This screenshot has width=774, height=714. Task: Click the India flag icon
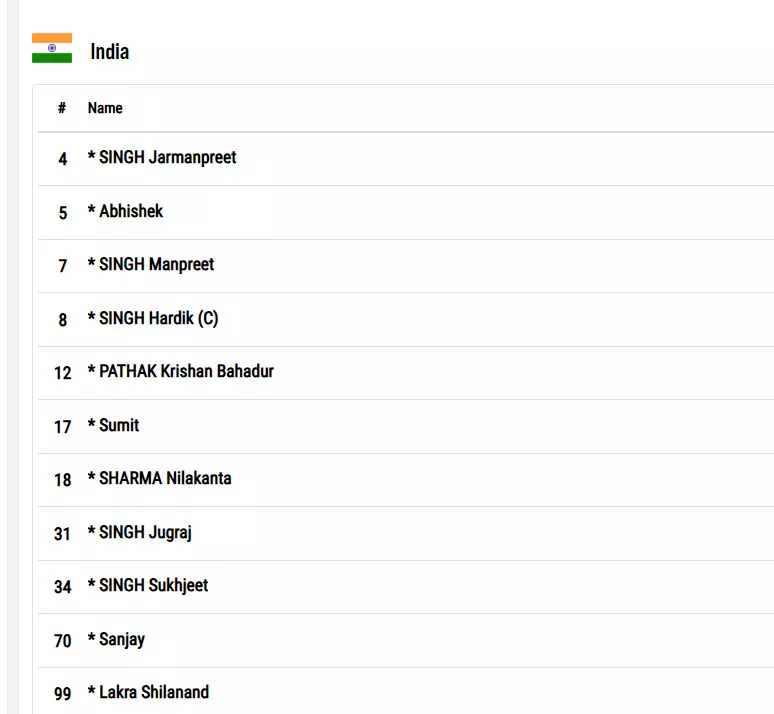(x=52, y=48)
